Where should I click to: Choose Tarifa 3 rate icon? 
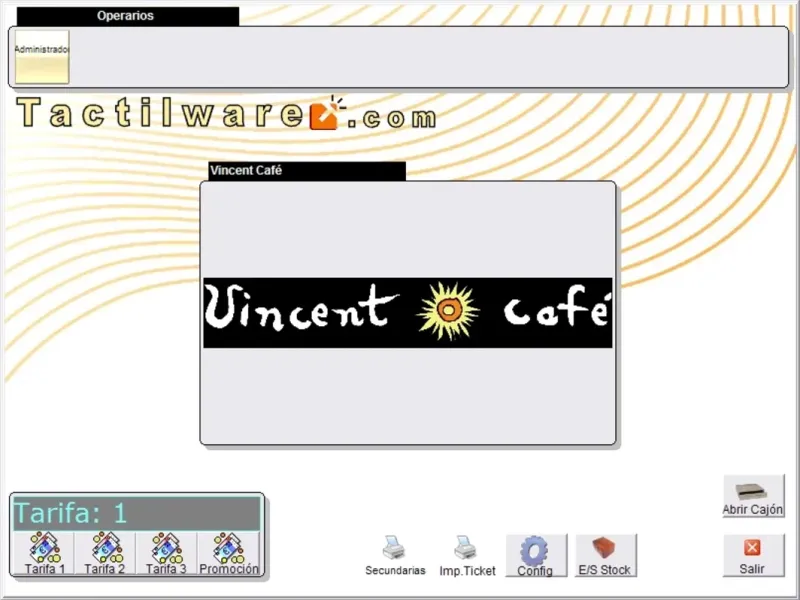[x=166, y=553]
